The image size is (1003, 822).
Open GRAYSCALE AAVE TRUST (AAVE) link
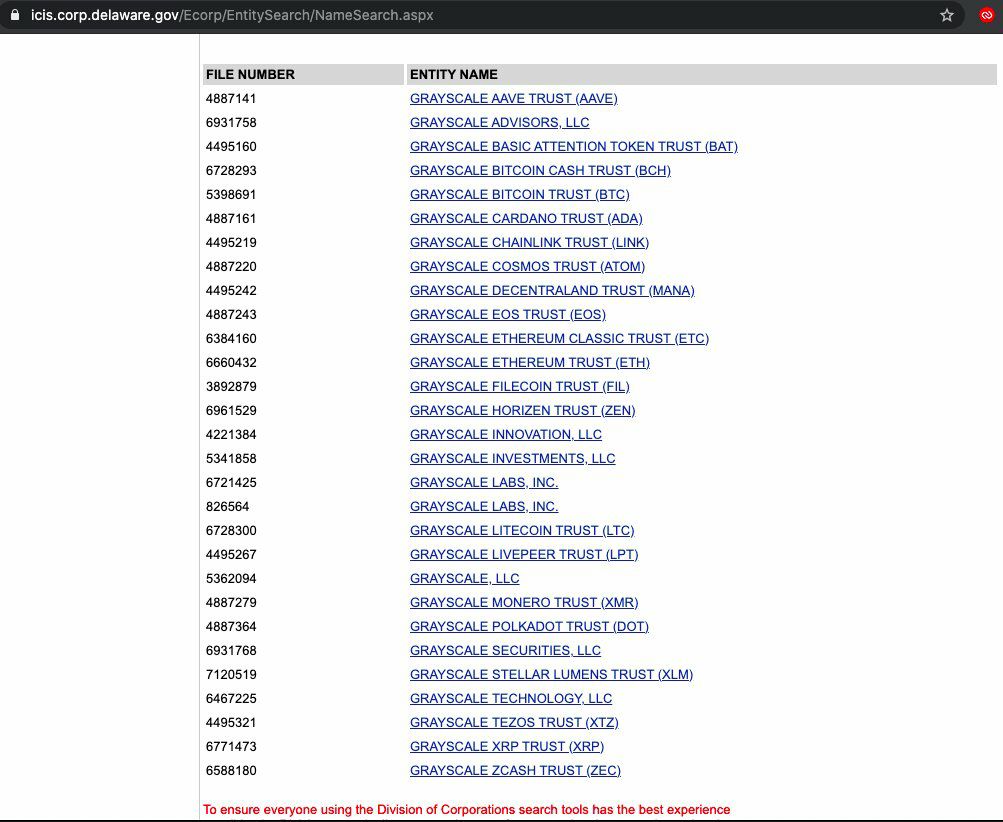pos(514,99)
